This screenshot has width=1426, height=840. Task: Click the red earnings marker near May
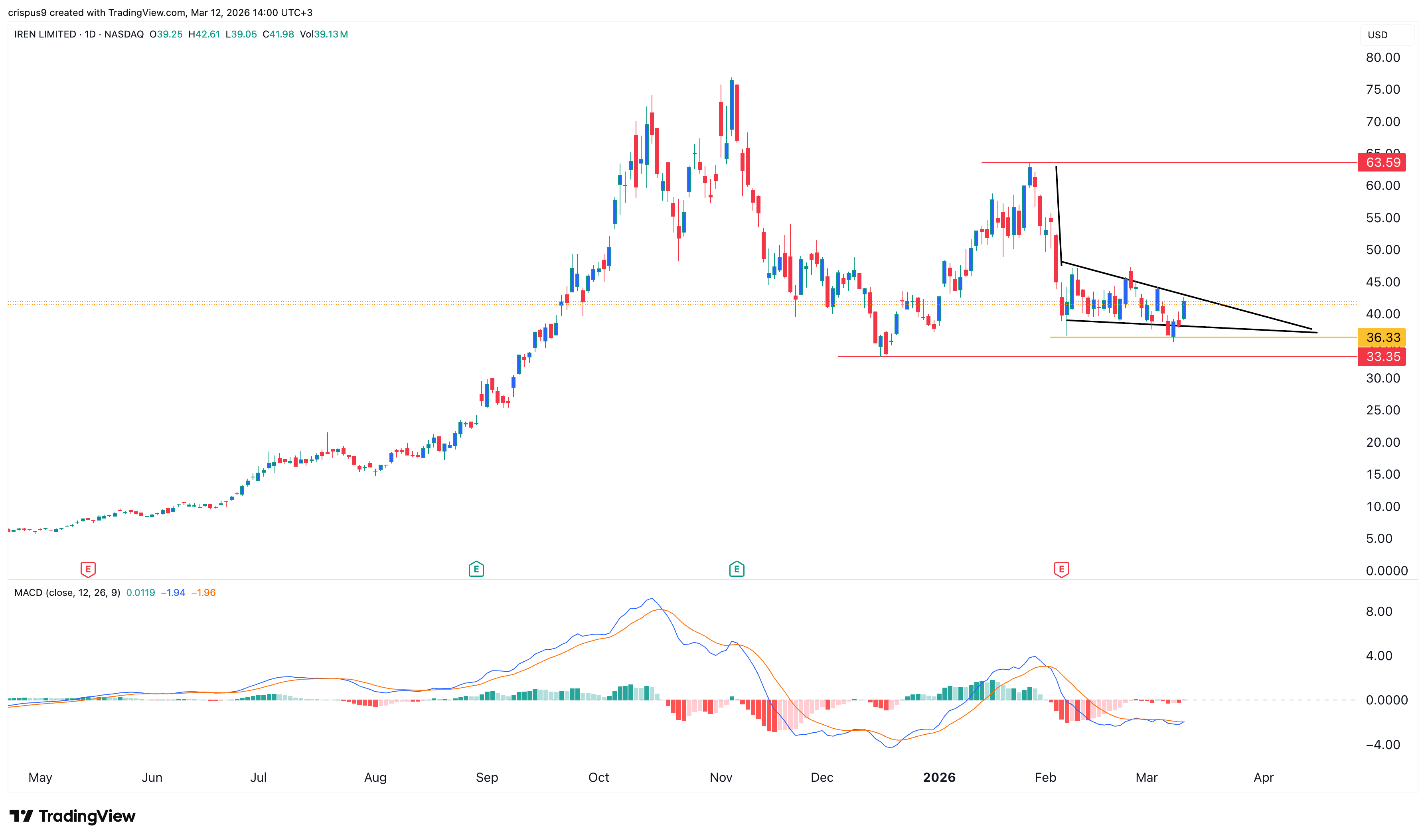pos(88,569)
